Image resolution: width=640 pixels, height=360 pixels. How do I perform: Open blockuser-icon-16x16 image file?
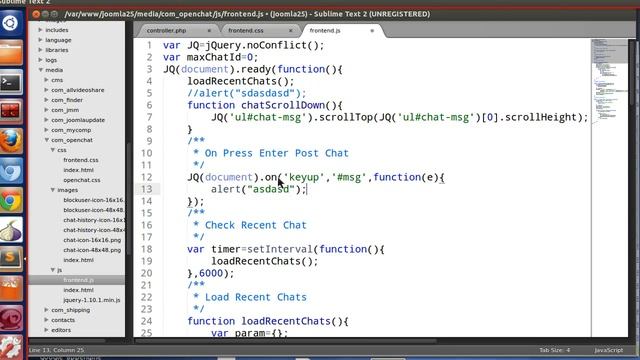[94, 200]
